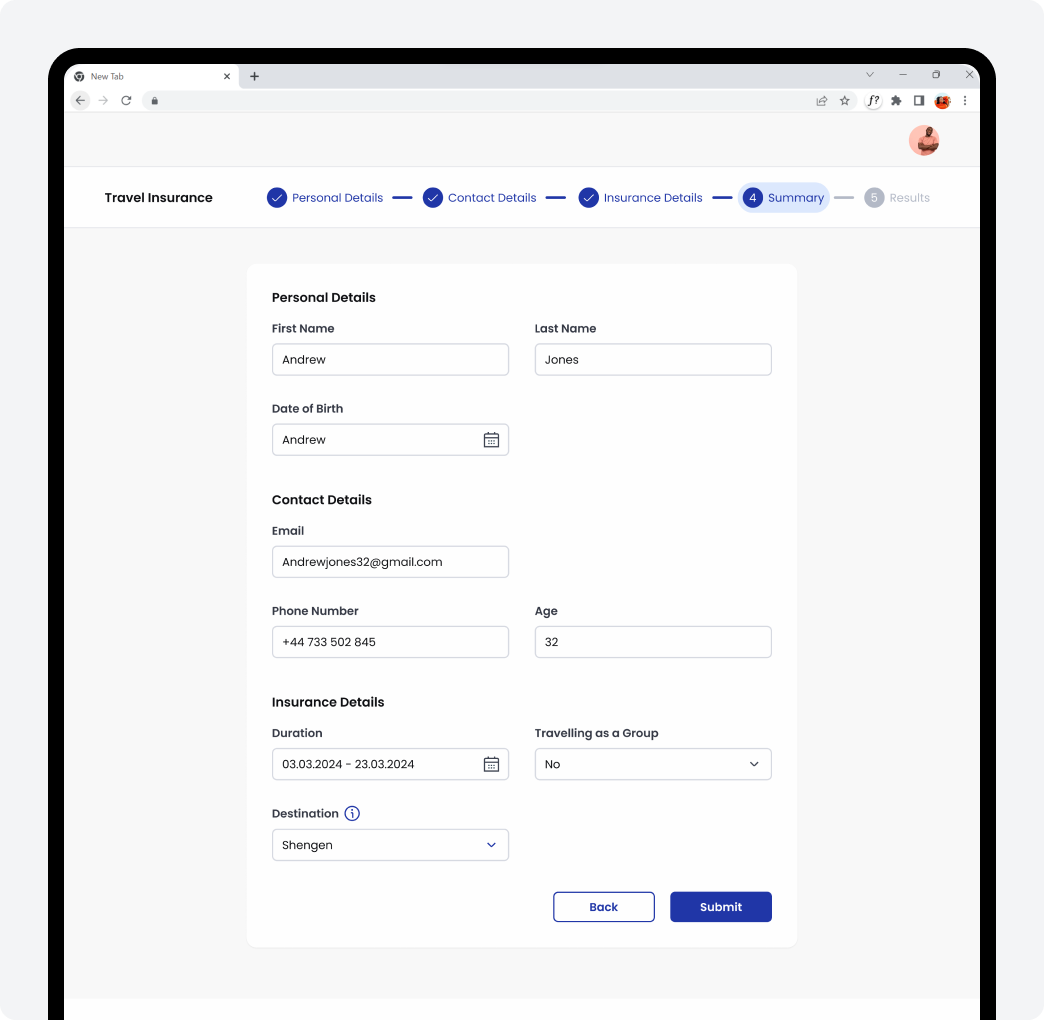Screen dimensions: 1044x1020
Task: Click the Insurance Details checkmark icon
Action: (x=589, y=197)
